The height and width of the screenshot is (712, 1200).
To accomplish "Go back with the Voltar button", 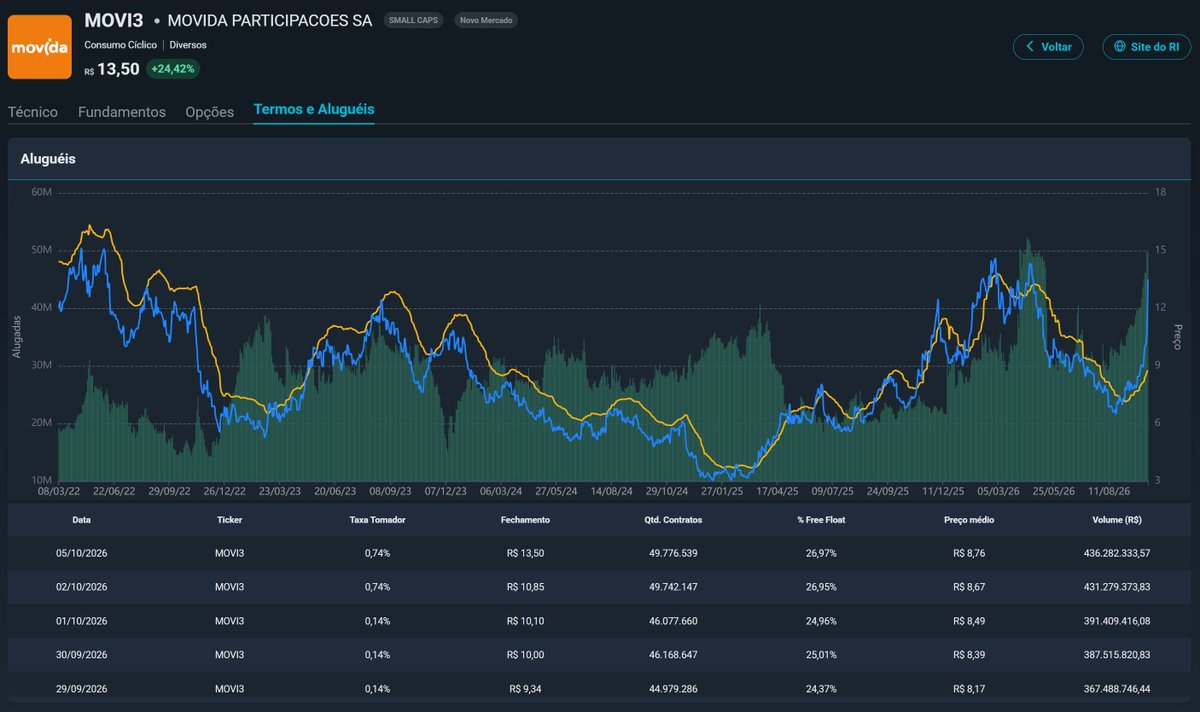I will click(x=1048, y=47).
